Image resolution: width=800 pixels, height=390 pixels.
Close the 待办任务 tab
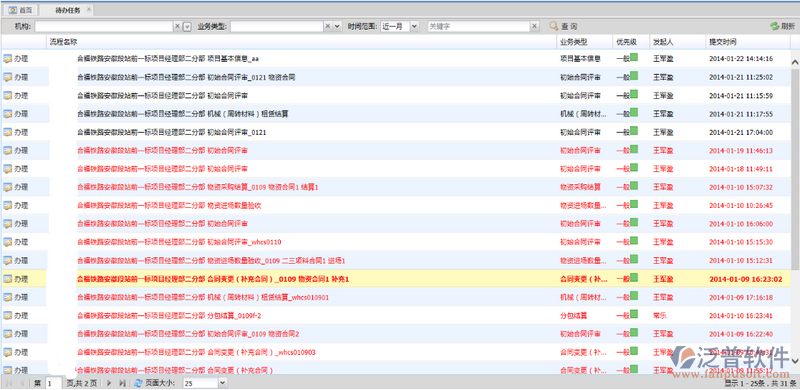[x=89, y=10]
